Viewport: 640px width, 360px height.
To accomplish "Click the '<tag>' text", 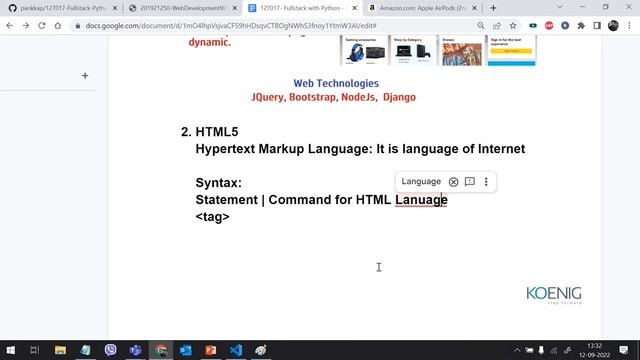I will coord(212,217).
